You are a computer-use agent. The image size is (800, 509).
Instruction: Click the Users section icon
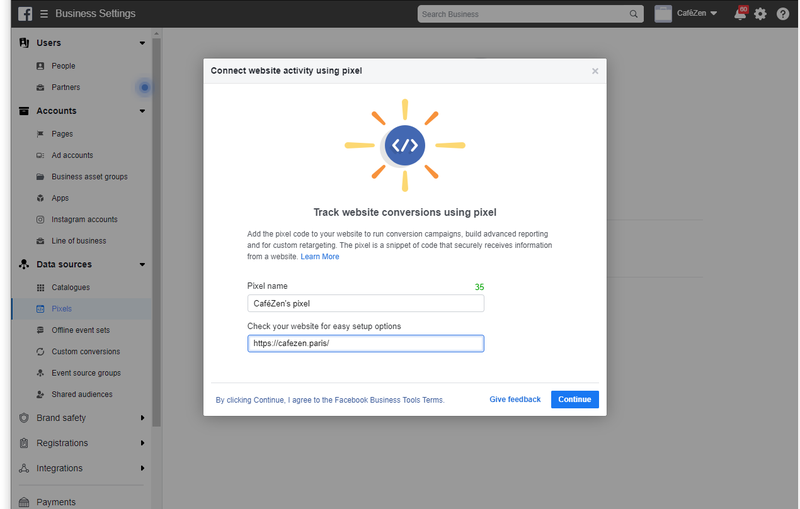[x=24, y=43]
